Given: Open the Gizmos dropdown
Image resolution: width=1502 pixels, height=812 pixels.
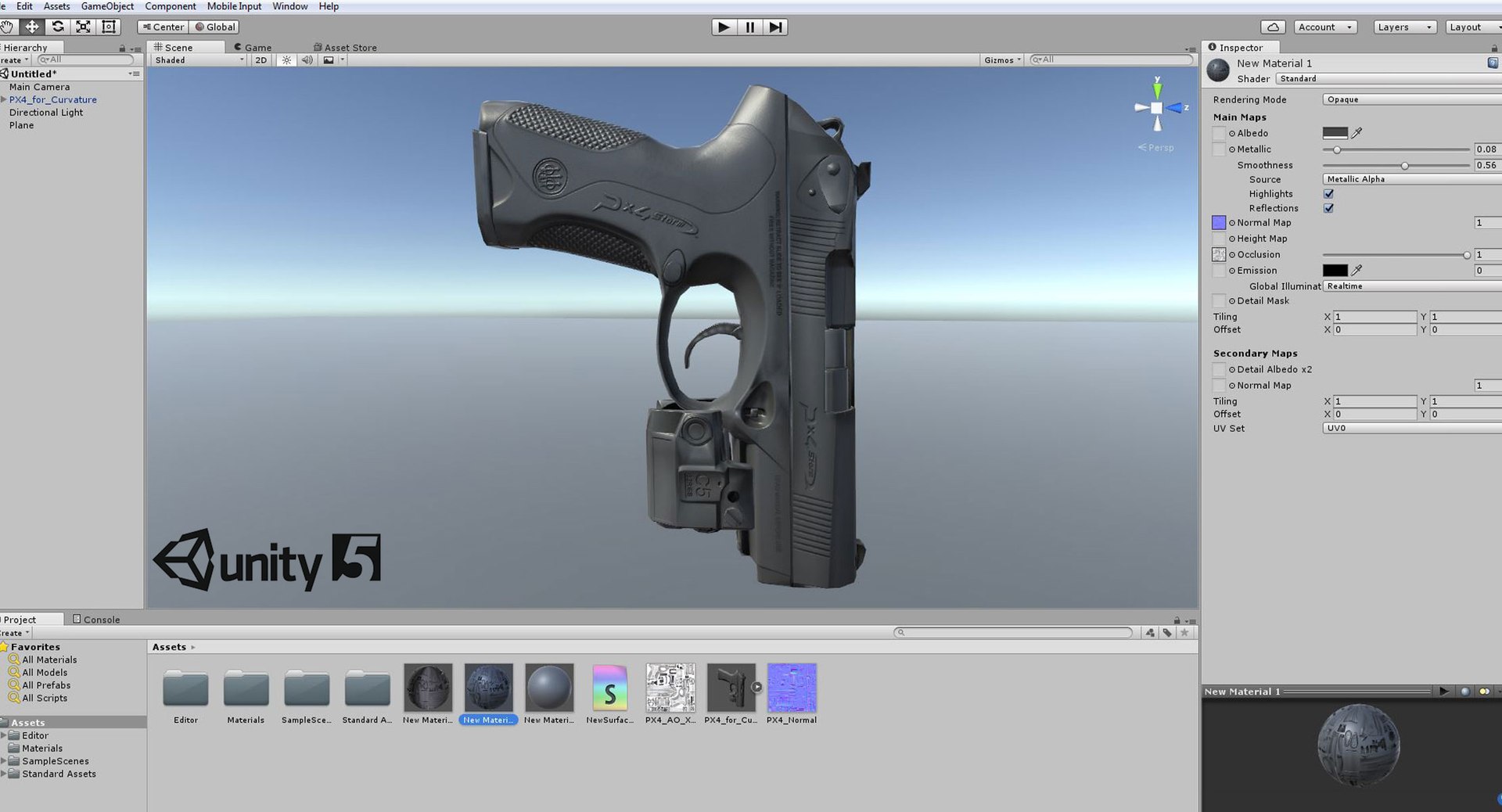Looking at the screenshot, I should tap(1002, 60).
